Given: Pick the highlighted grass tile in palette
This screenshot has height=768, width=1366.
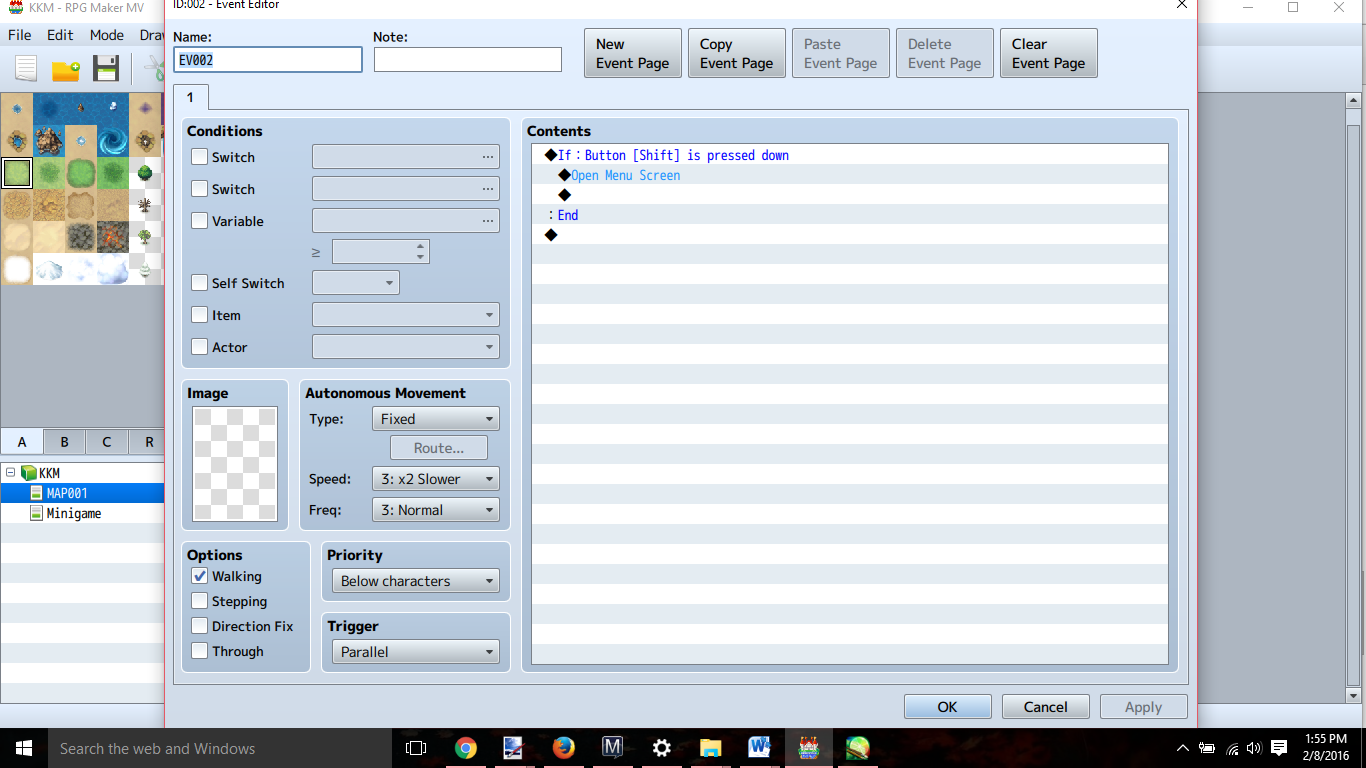Looking at the screenshot, I should 17,173.
